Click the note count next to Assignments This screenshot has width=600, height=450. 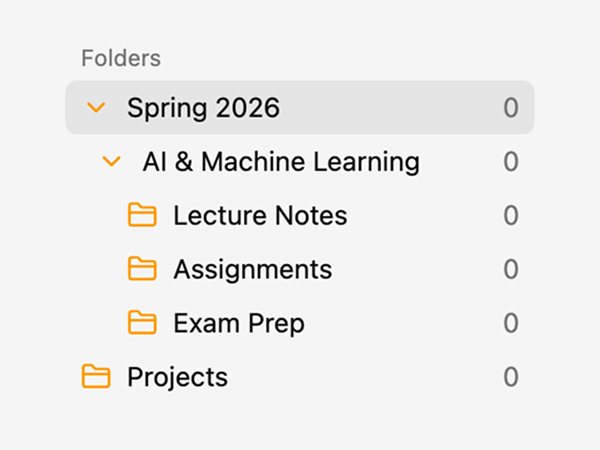pyautogui.click(x=511, y=269)
